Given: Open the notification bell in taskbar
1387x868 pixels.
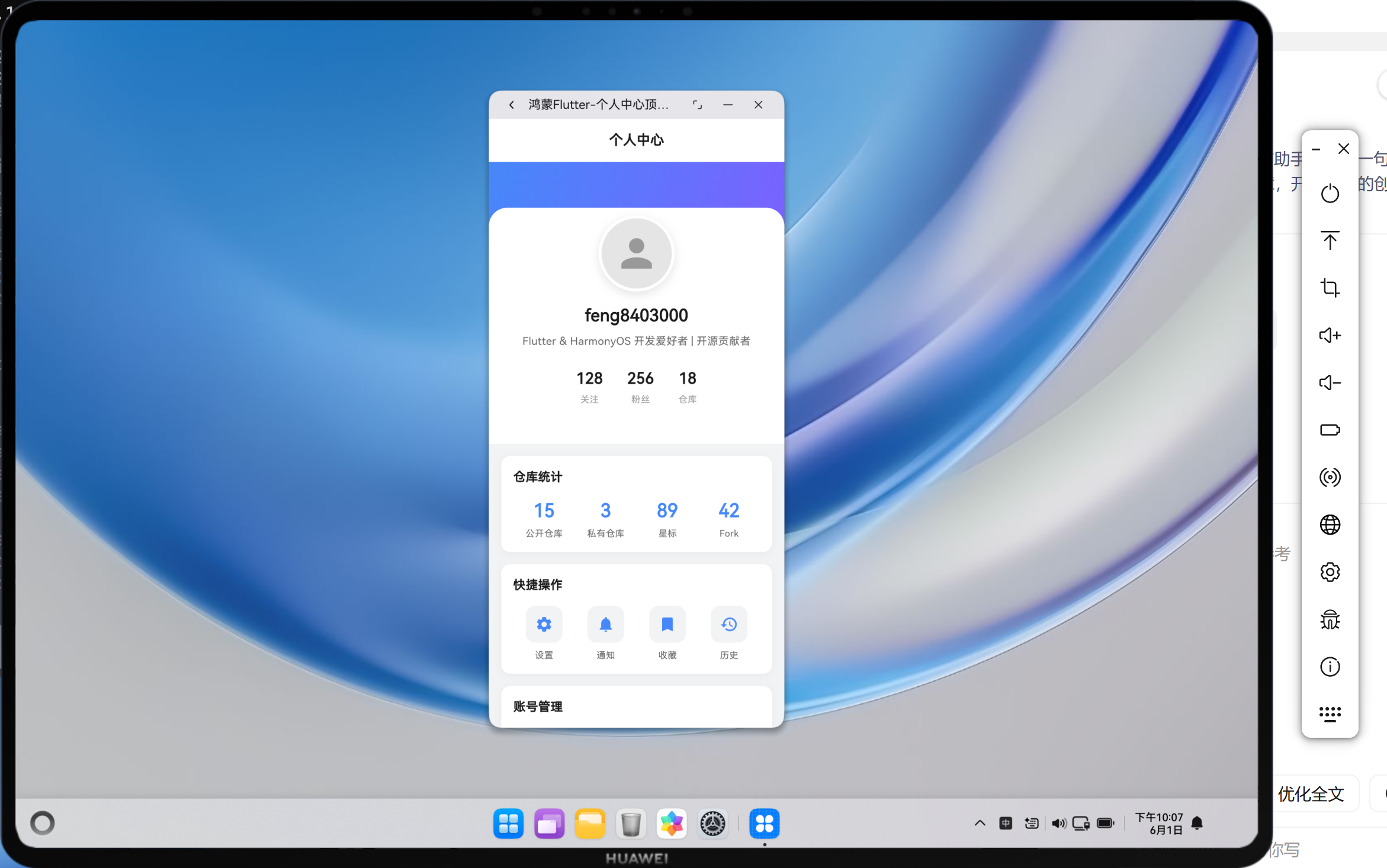Looking at the screenshot, I should click(1197, 823).
